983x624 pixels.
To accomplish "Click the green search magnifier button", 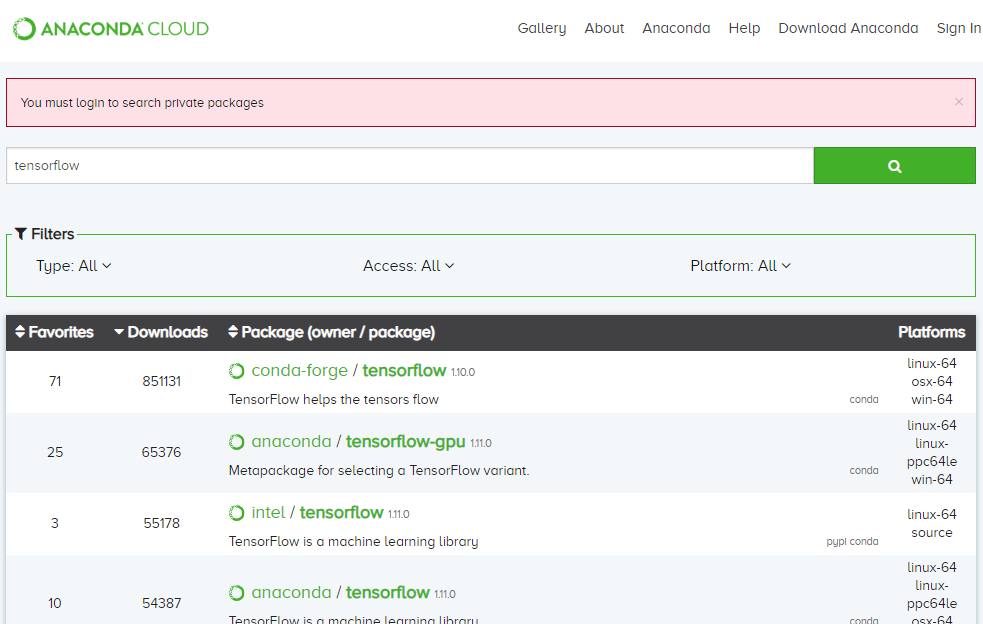I will pyautogui.click(x=895, y=166).
